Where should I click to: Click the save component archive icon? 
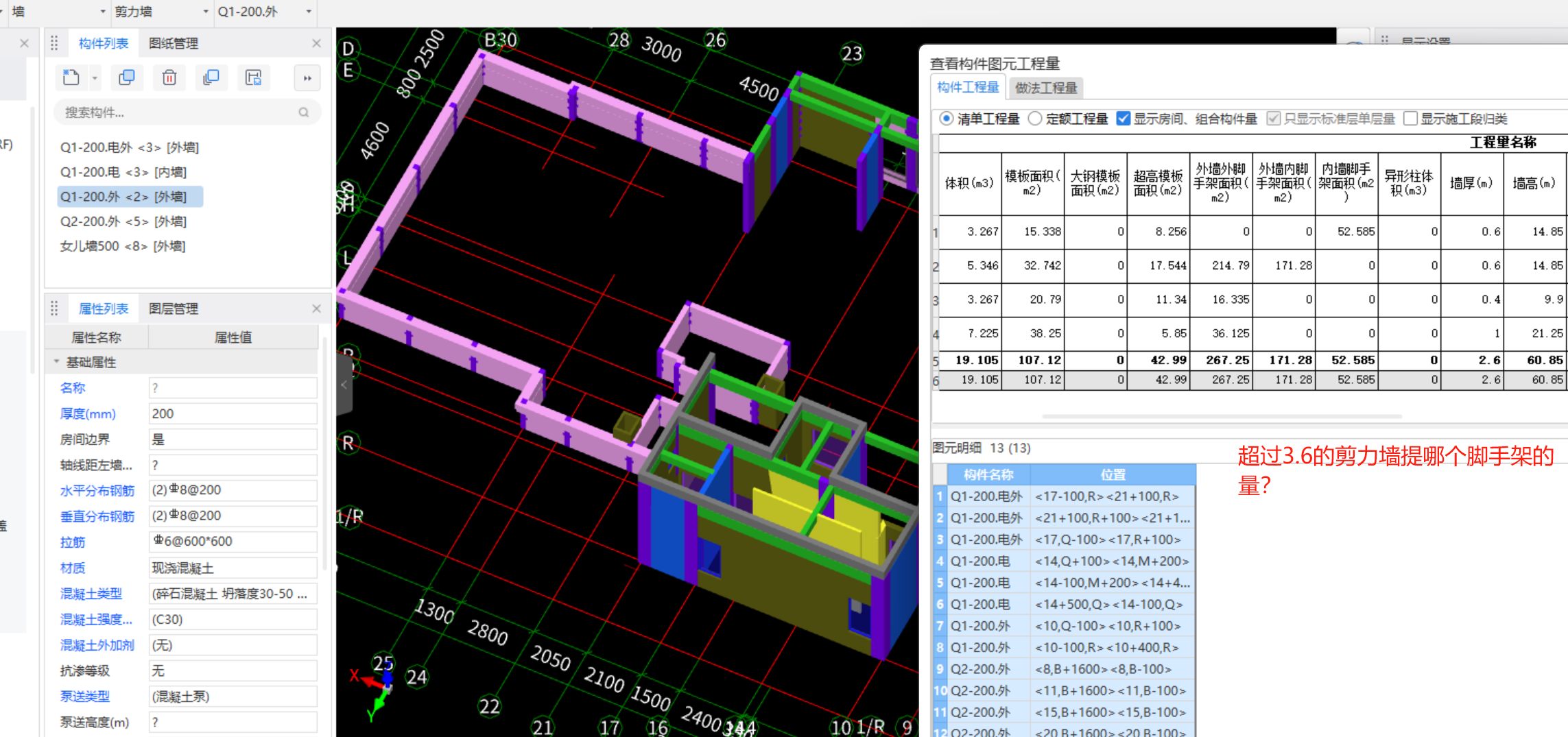click(254, 77)
